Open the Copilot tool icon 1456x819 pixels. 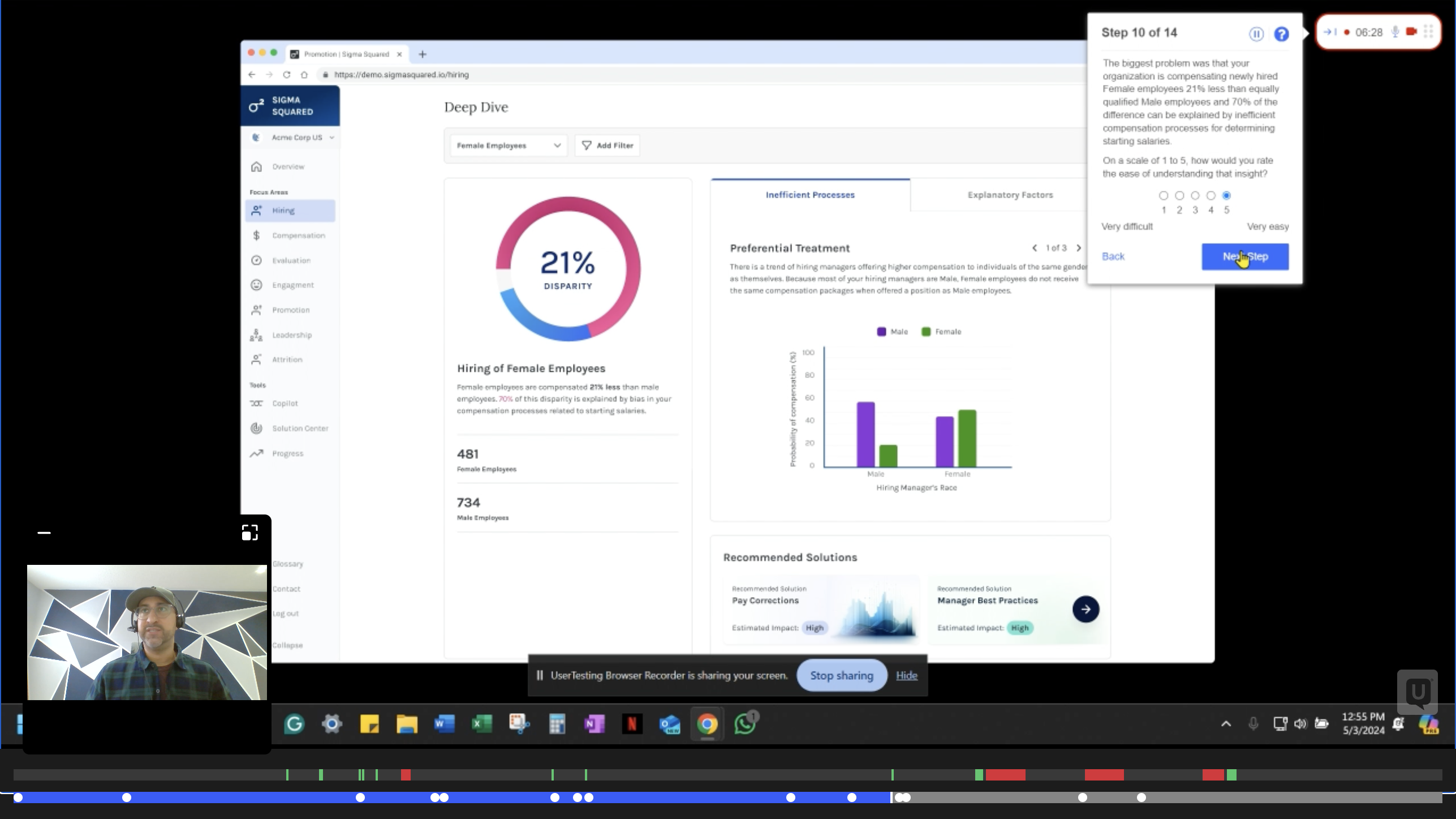pyautogui.click(x=256, y=404)
